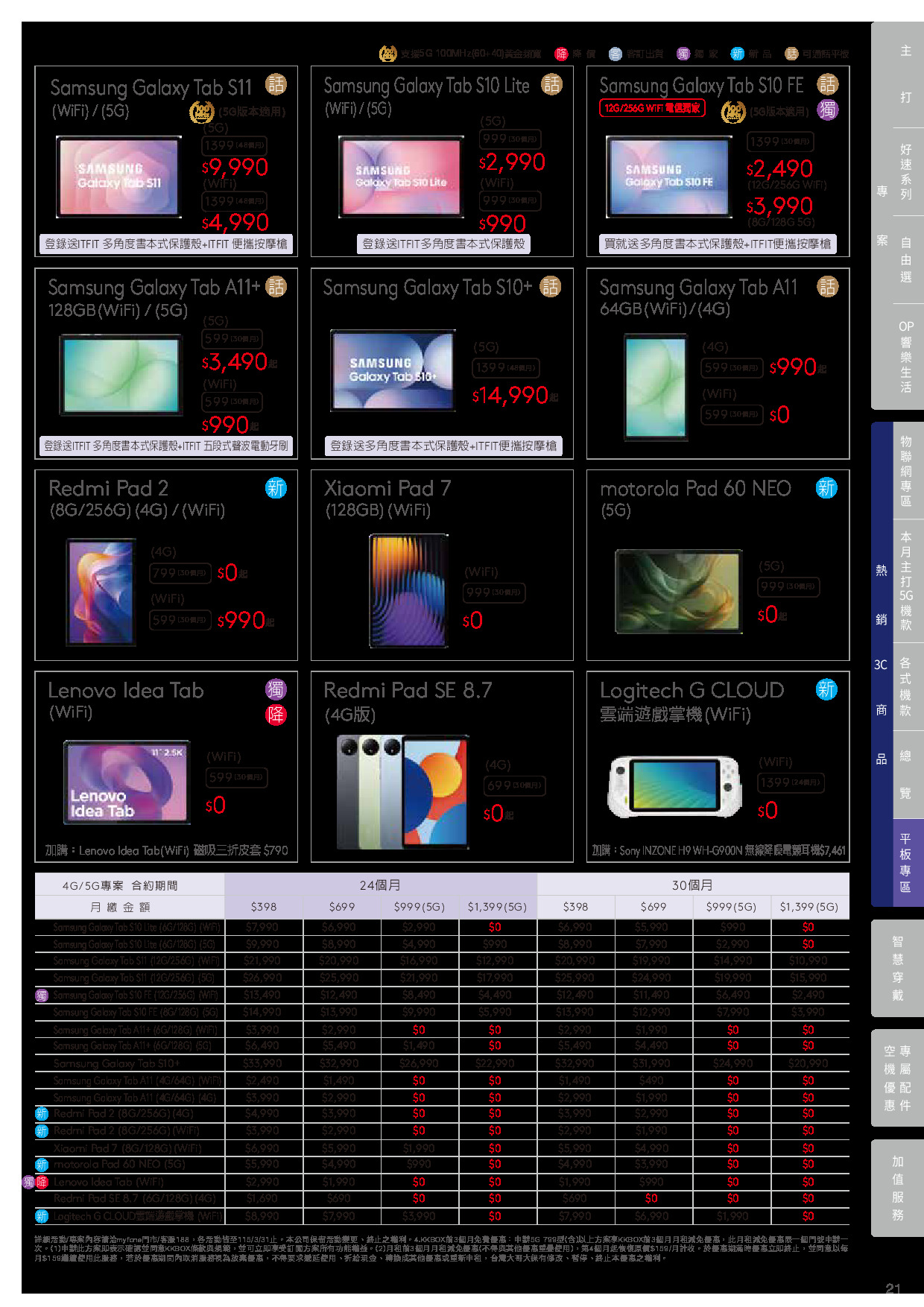924x1307 pixels.
Task: Click the 話 badge on Galaxy Tab S11
Action: click(x=276, y=85)
